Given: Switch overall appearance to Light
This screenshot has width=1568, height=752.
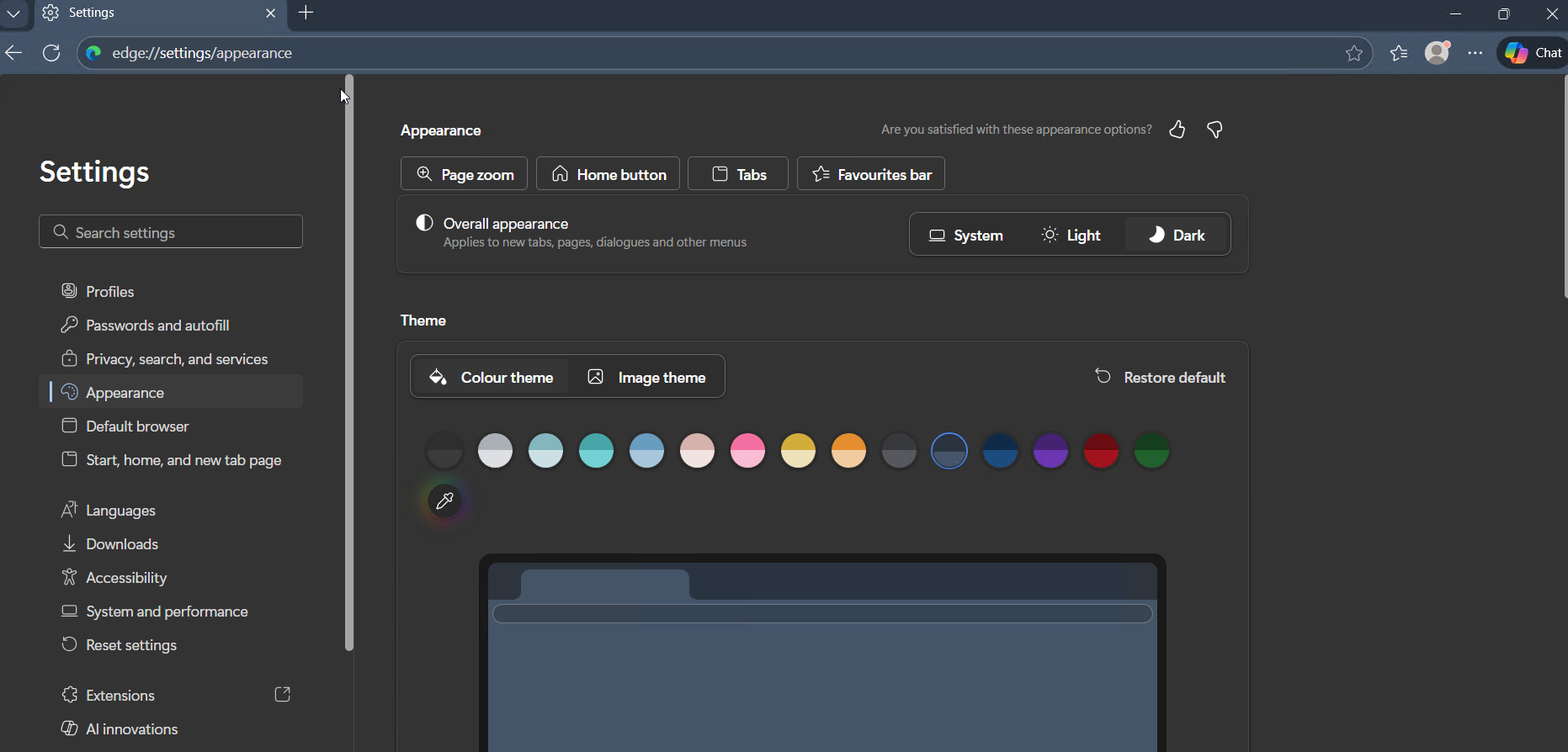Looking at the screenshot, I should click(x=1071, y=236).
